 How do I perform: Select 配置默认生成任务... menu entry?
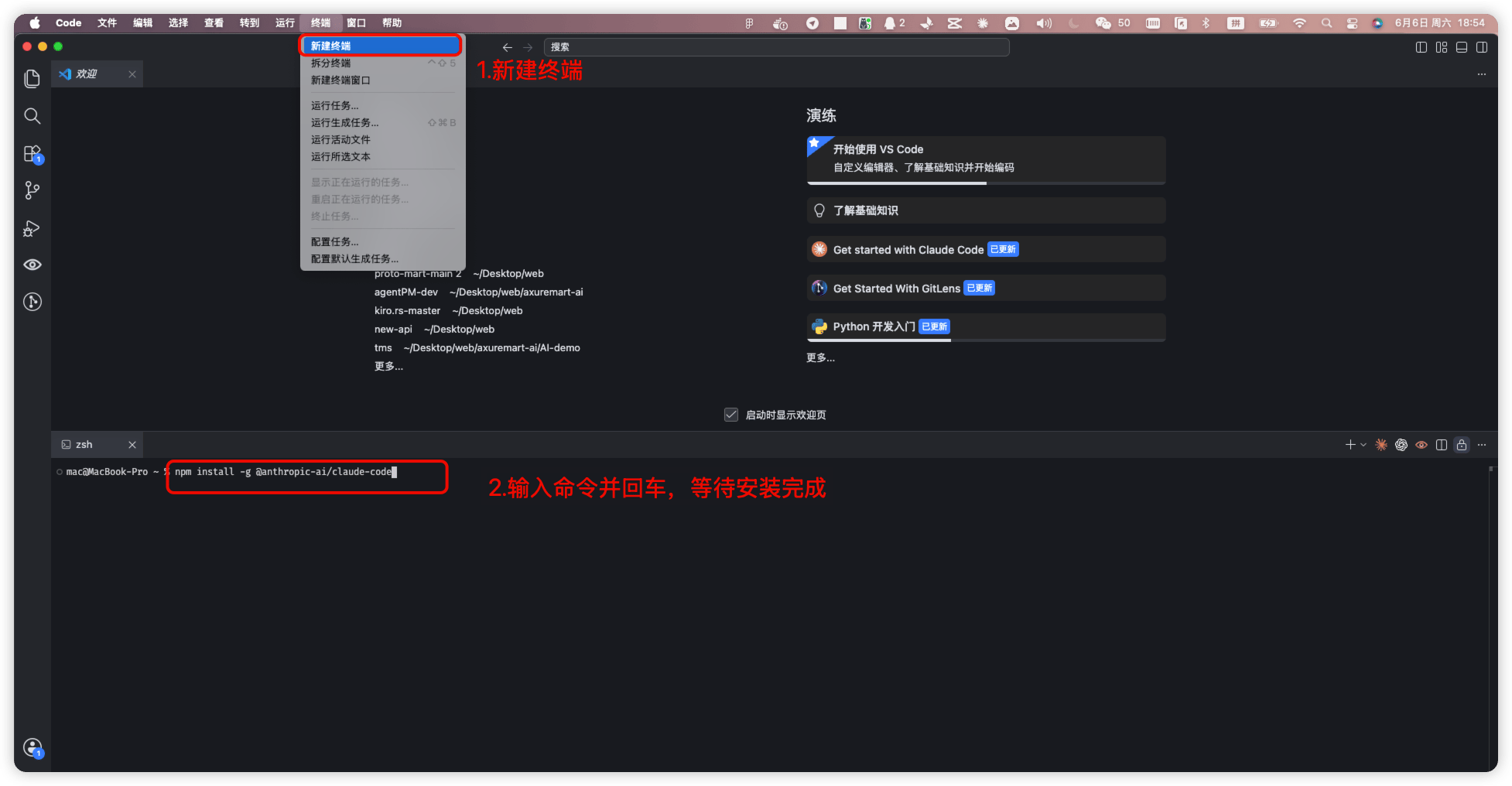(x=382, y=258)
